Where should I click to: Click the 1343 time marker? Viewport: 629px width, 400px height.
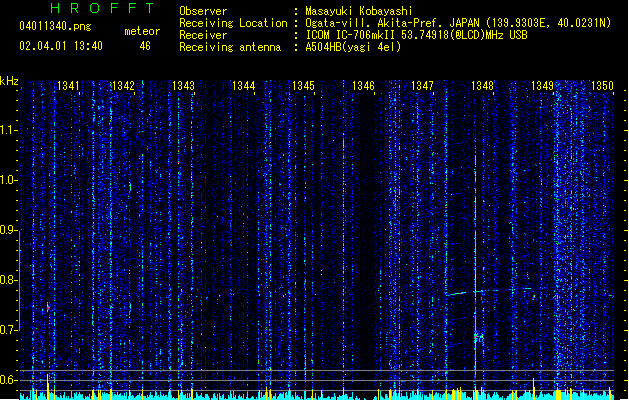(x=183, y=85)
